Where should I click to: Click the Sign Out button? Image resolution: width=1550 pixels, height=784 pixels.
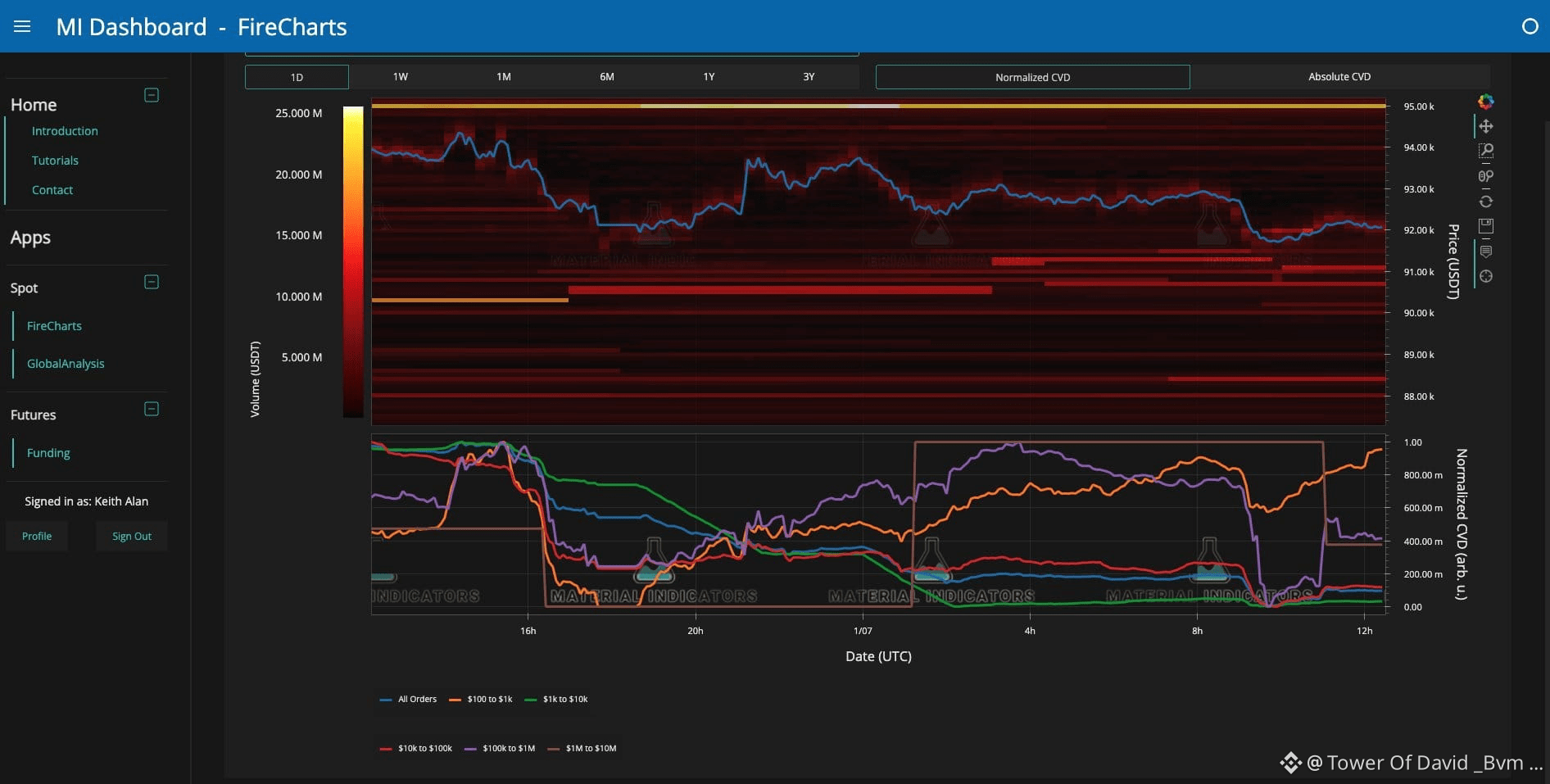[x=131, y=536]
